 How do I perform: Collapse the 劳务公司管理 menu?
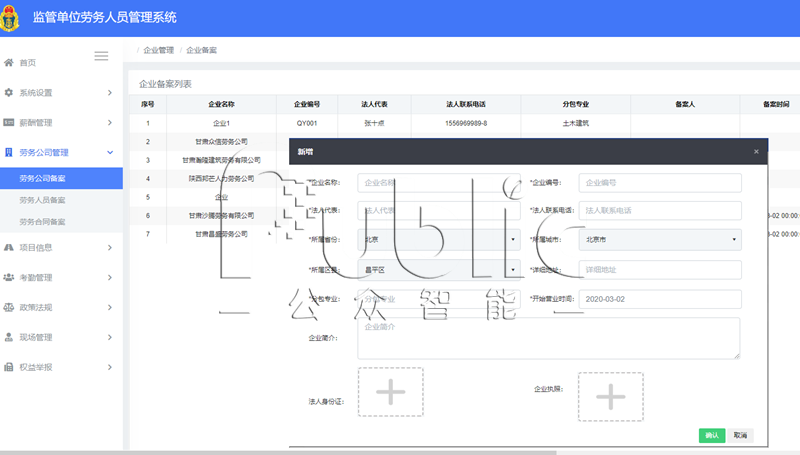pyautogui.click(x=60, y=153)
